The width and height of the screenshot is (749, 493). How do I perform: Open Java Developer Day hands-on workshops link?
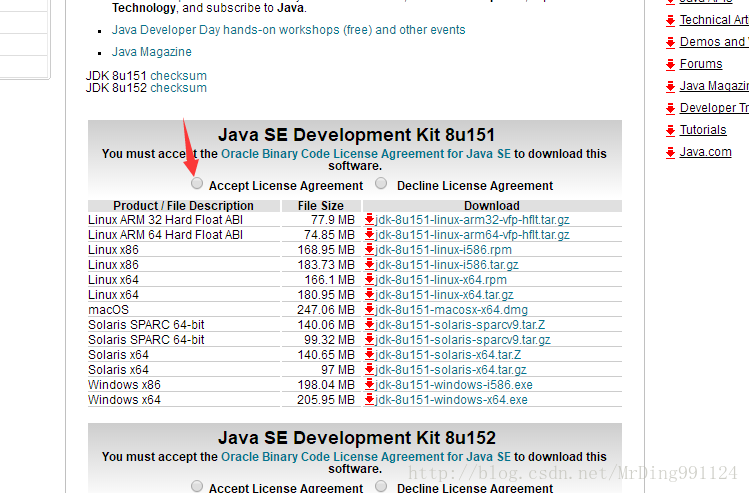pyautogui.click(x=289, y=30)
